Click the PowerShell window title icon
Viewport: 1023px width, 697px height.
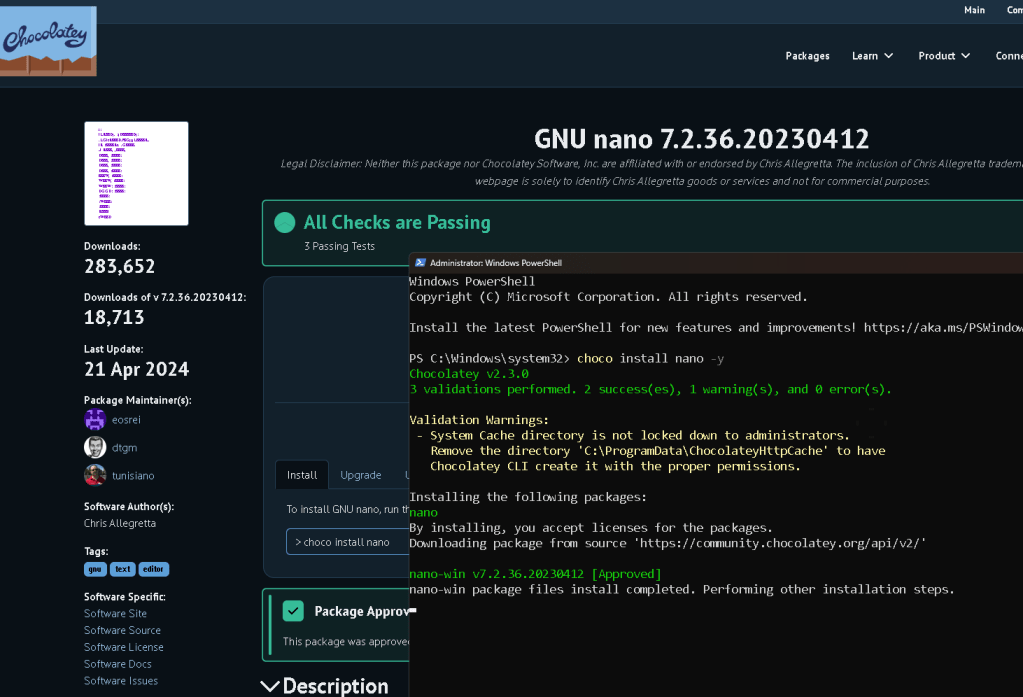click(x=420, y=263)
